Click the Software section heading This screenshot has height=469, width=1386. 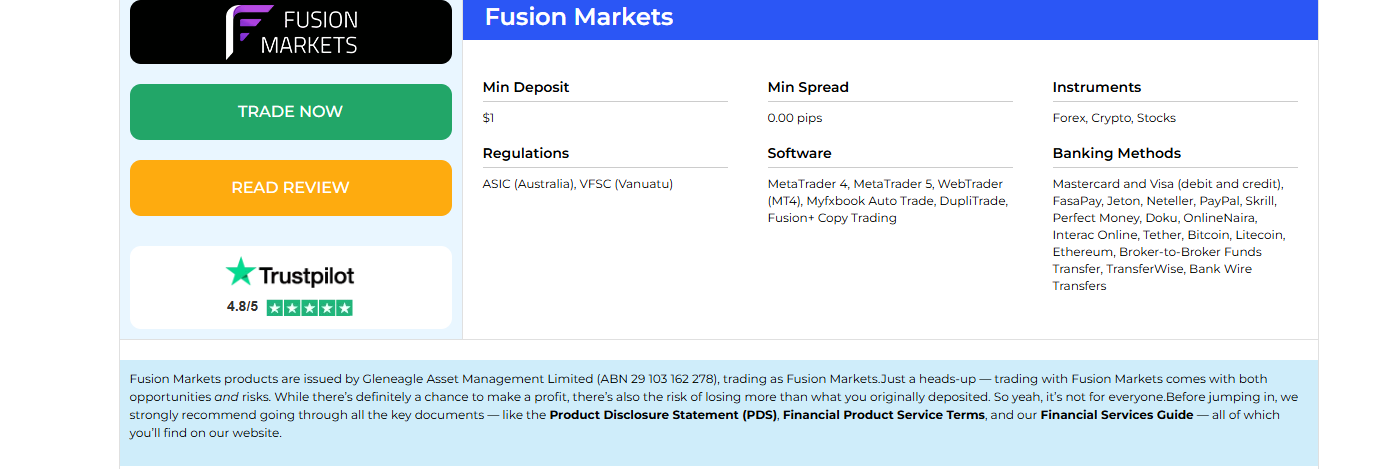800,153
